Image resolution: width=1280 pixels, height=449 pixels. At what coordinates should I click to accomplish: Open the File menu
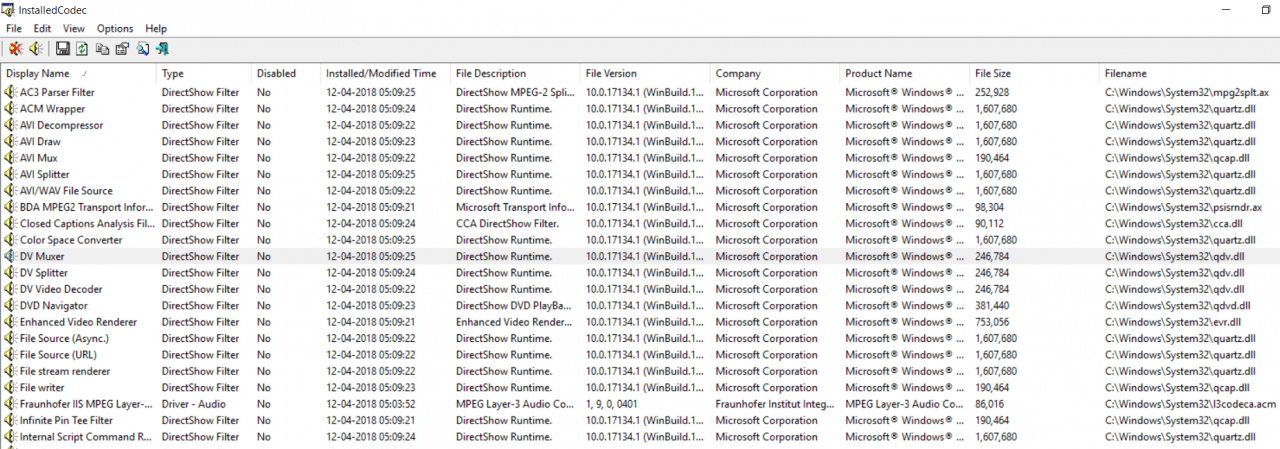point(14,29)
